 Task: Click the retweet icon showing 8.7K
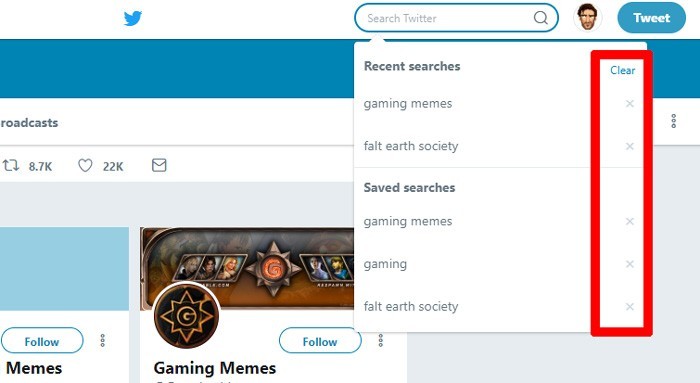11,166
